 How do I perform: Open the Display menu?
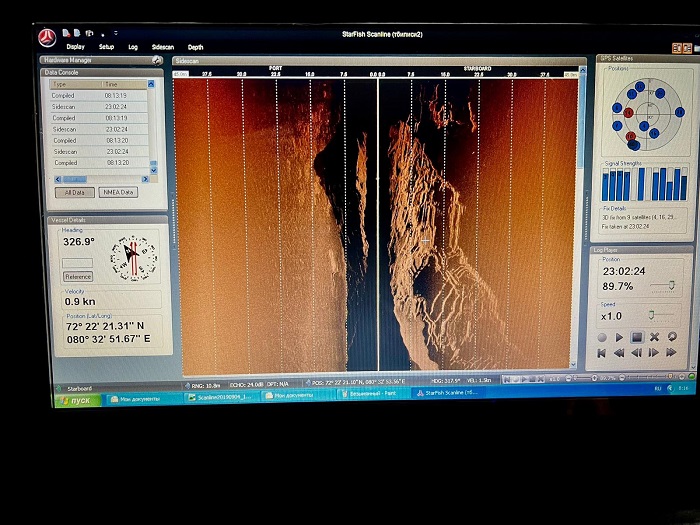(x=75, y=47)
